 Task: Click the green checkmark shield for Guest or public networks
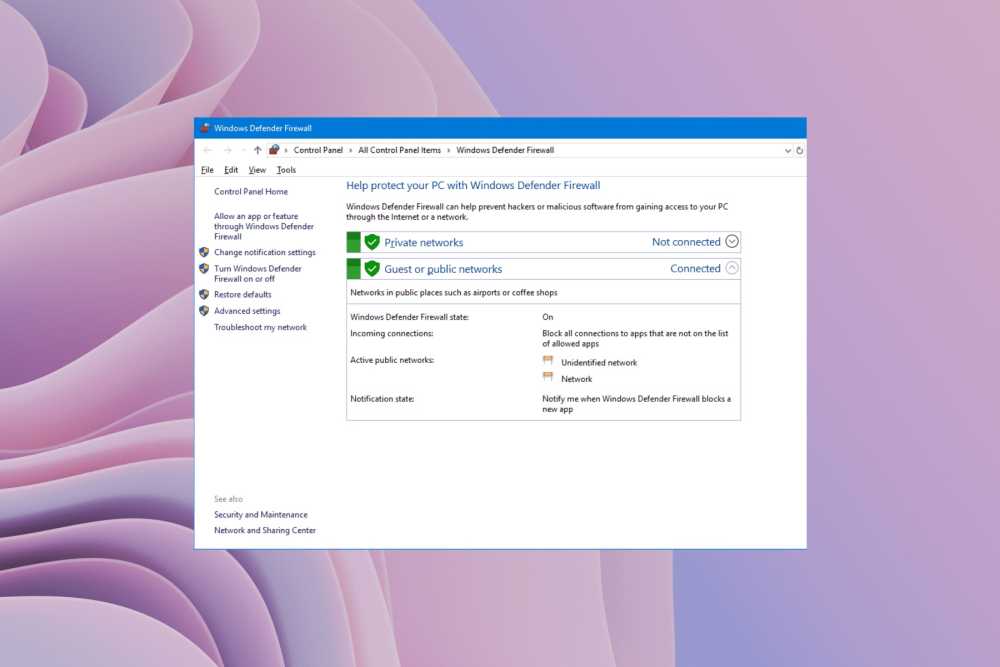371,268
